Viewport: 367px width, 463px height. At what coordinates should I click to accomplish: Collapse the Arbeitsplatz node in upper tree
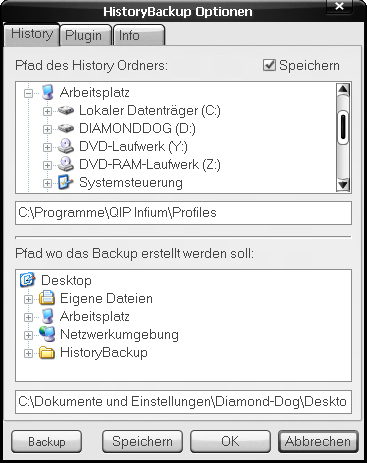[x=29, y=93]
